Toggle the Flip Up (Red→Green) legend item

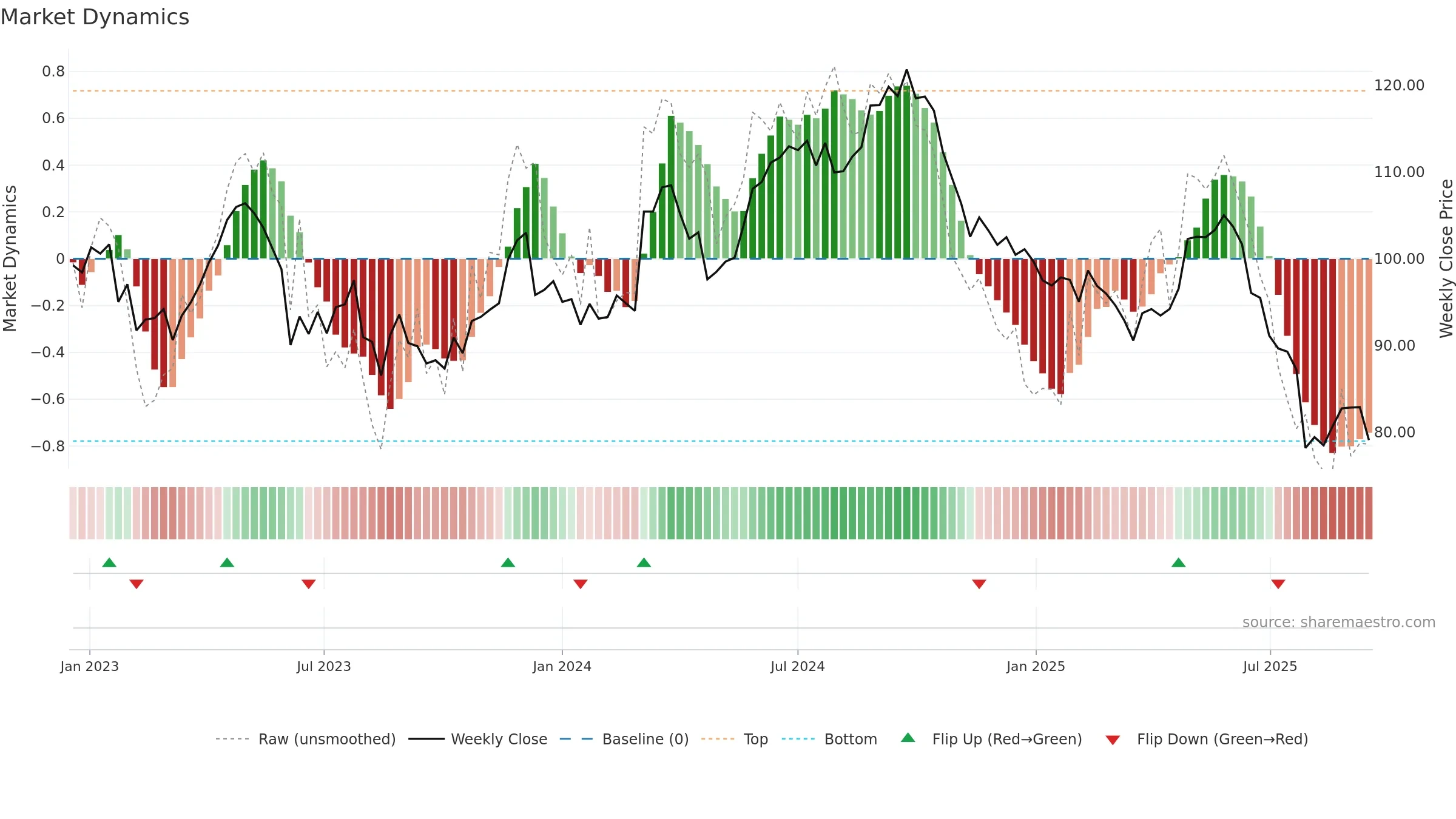pyautogui.click(x=991, y=739)
